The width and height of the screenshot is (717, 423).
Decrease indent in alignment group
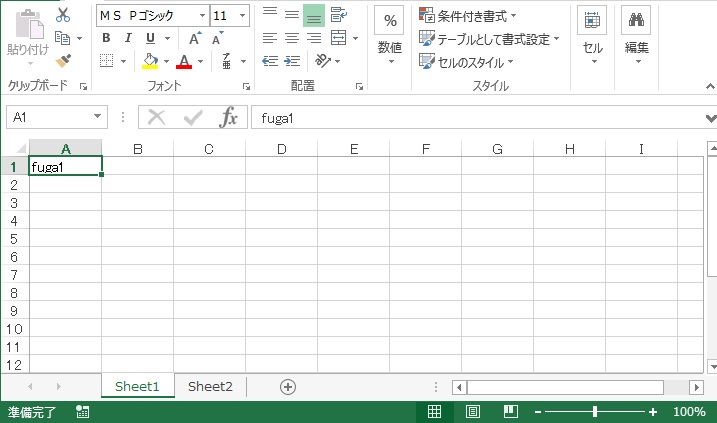point(270,61)
